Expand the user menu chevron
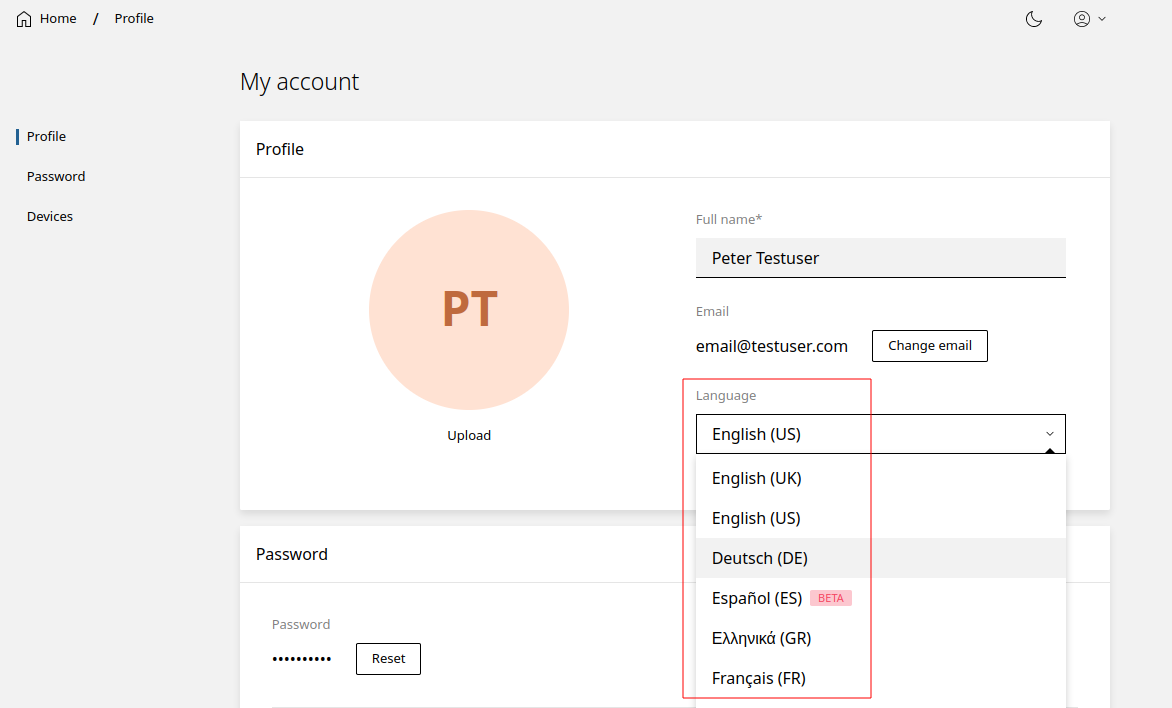Image resolution: width=1172 pixels, height=708 pixels. point(1102,19)
